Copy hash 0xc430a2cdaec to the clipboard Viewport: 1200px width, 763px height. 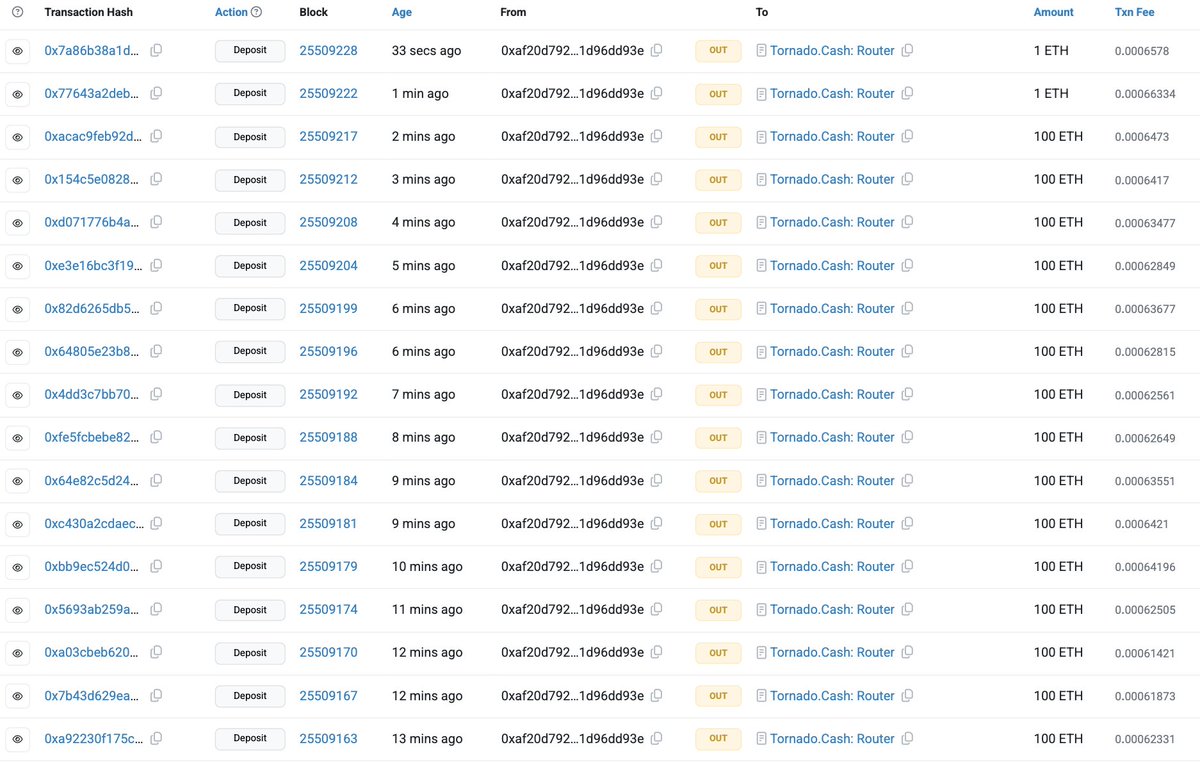point(156,523)
